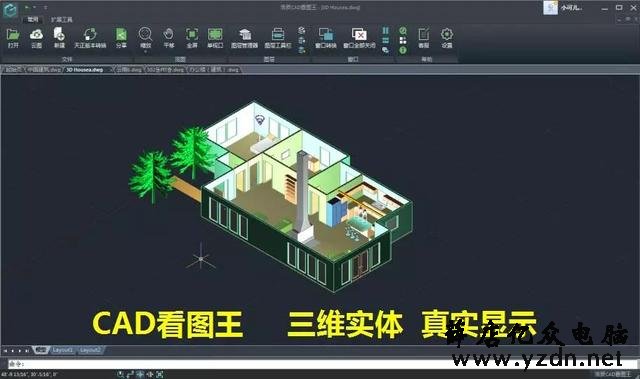Open the 图层工具栏 layer toolbar
This screenshot has width=640, height=379.
pos(278,34)
